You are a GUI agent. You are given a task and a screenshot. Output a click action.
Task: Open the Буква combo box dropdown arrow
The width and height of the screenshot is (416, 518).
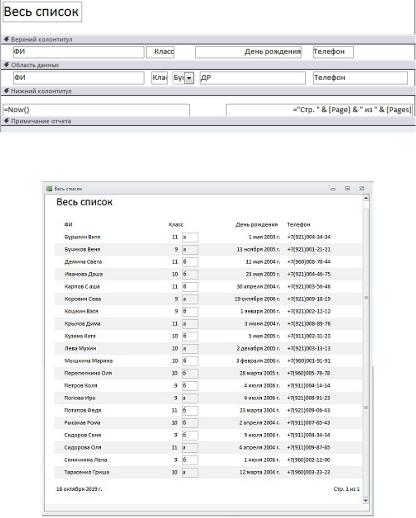pyautogui.click(x=189, y=78)
